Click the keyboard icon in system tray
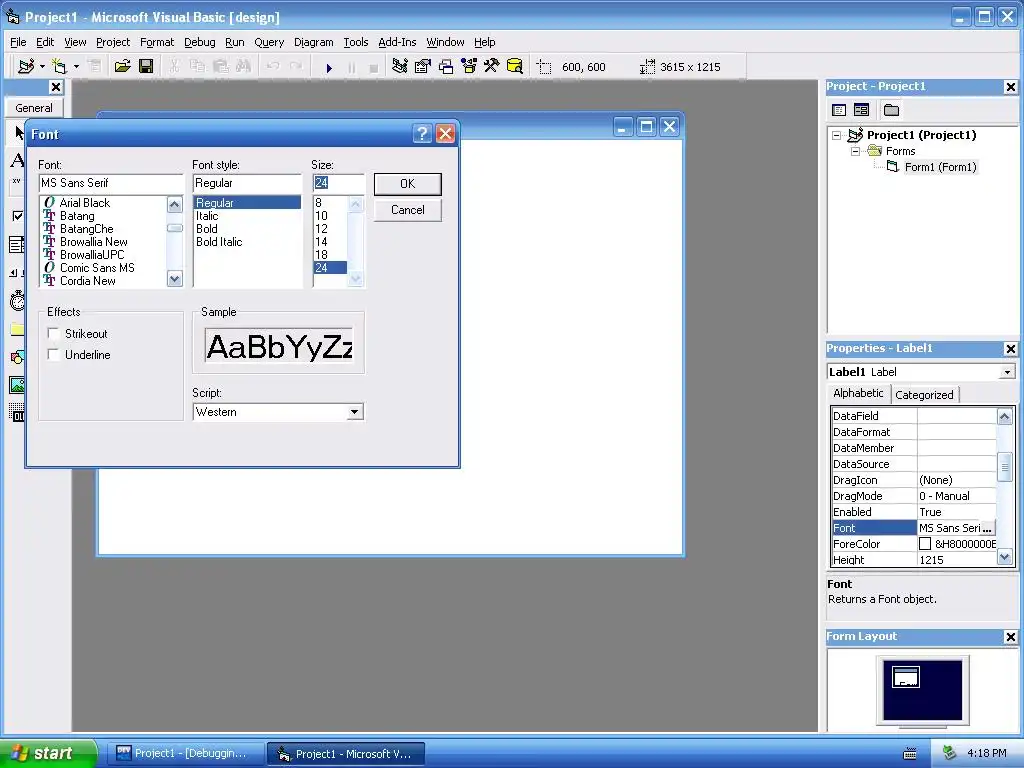 pyautogui.click(x=910, y=754)
